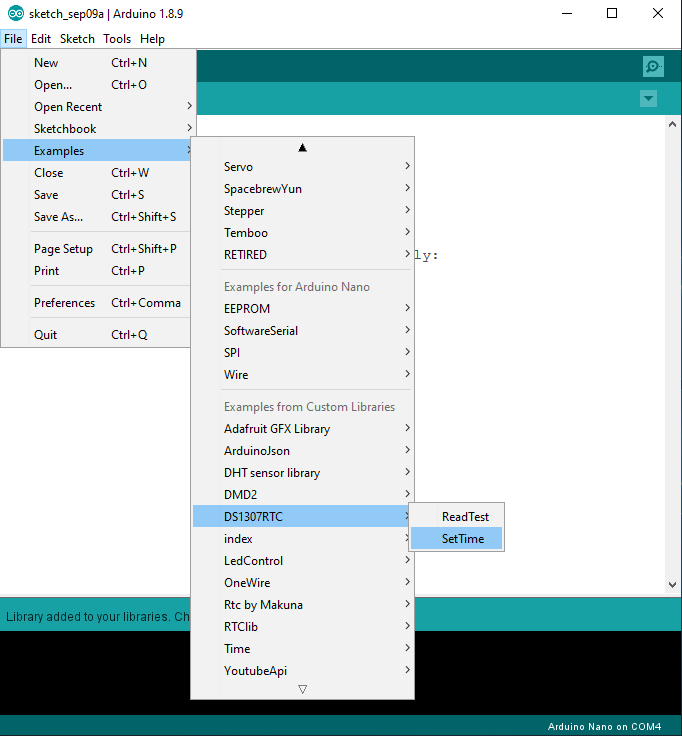This screenshot has width=682, height=736.
Task: Expand DHT sensor library examples
Action: coord(302,473)
